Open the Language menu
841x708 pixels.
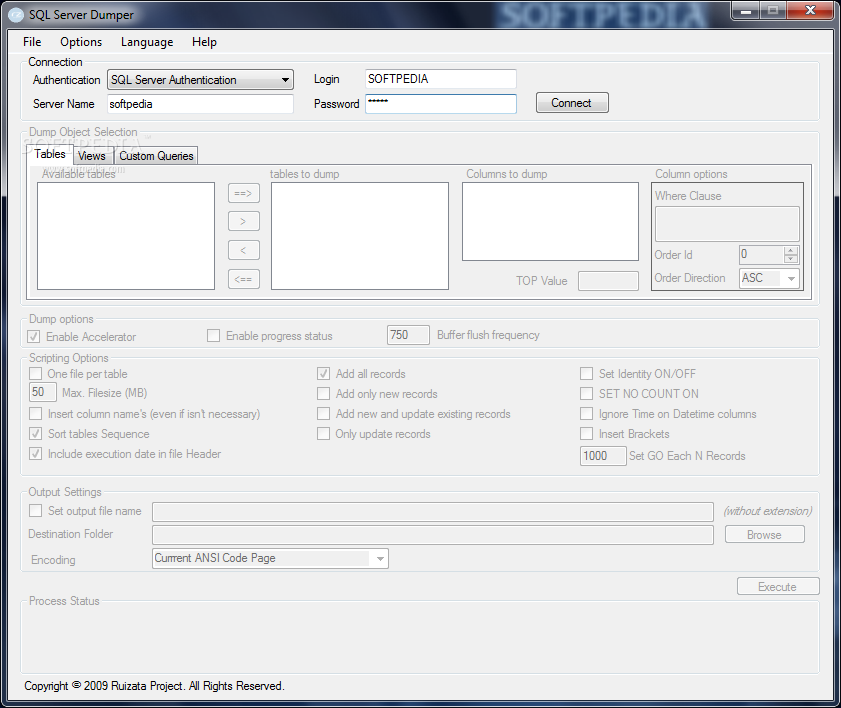147,42
